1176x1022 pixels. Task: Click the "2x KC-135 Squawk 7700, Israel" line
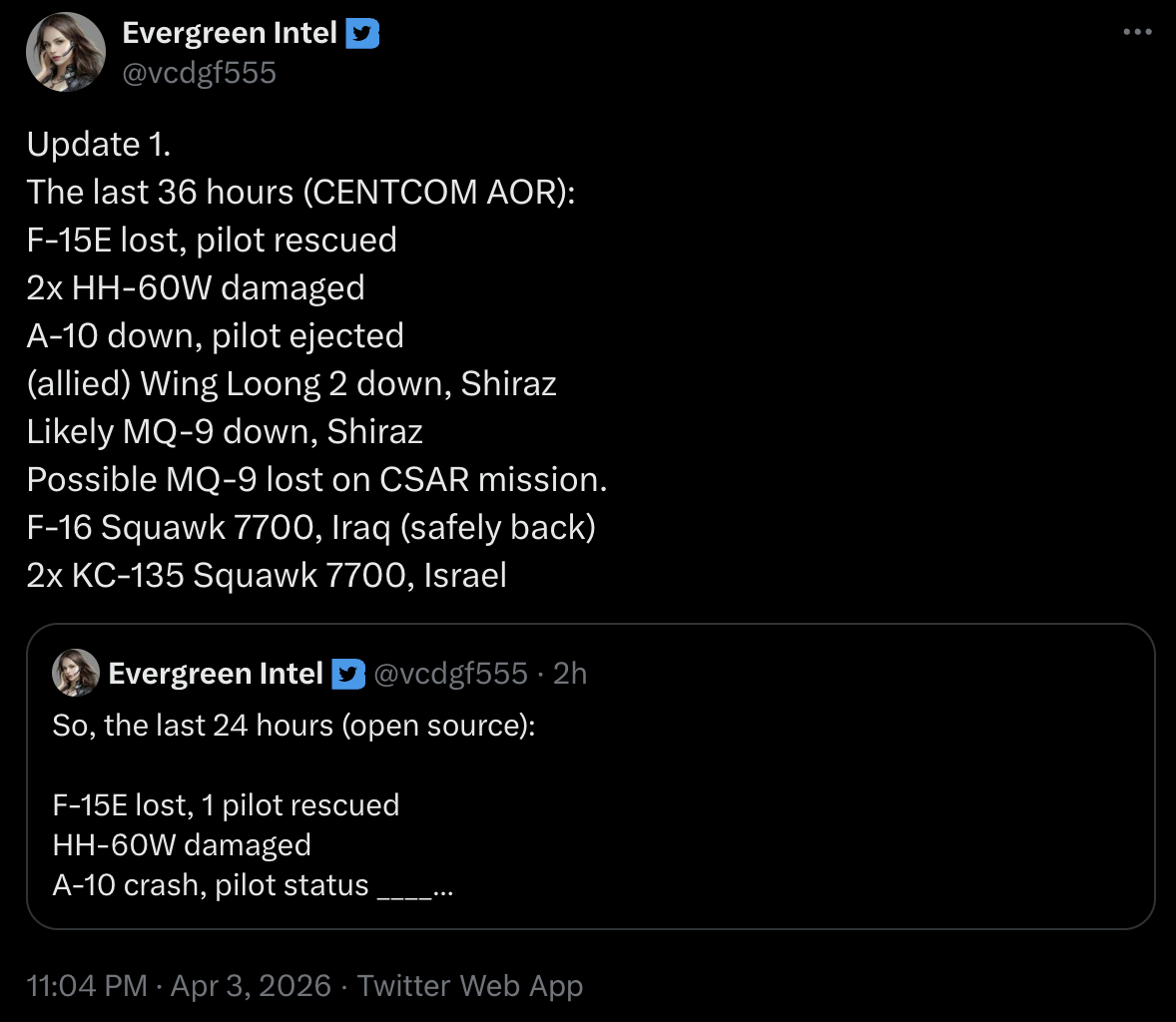pyautogui.click(x=267, y=575)
